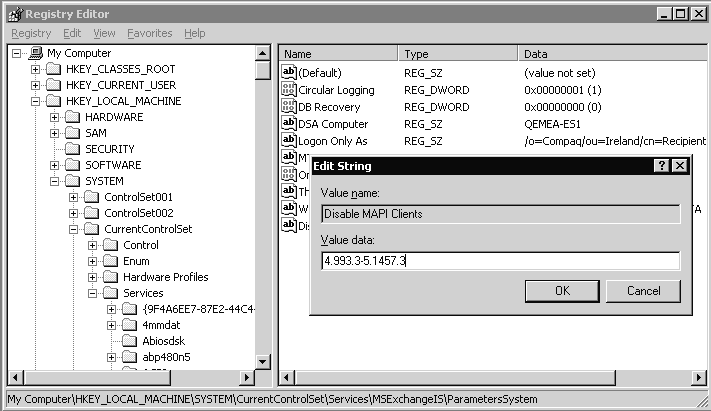Click the tree pane scroll-up arrow
This screenshot has height=411, width=711.
point(263,53)
